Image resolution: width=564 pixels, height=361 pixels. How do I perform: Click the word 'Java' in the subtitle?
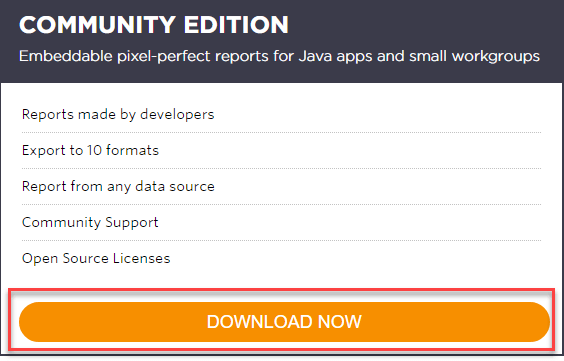[x=315, y=56]
